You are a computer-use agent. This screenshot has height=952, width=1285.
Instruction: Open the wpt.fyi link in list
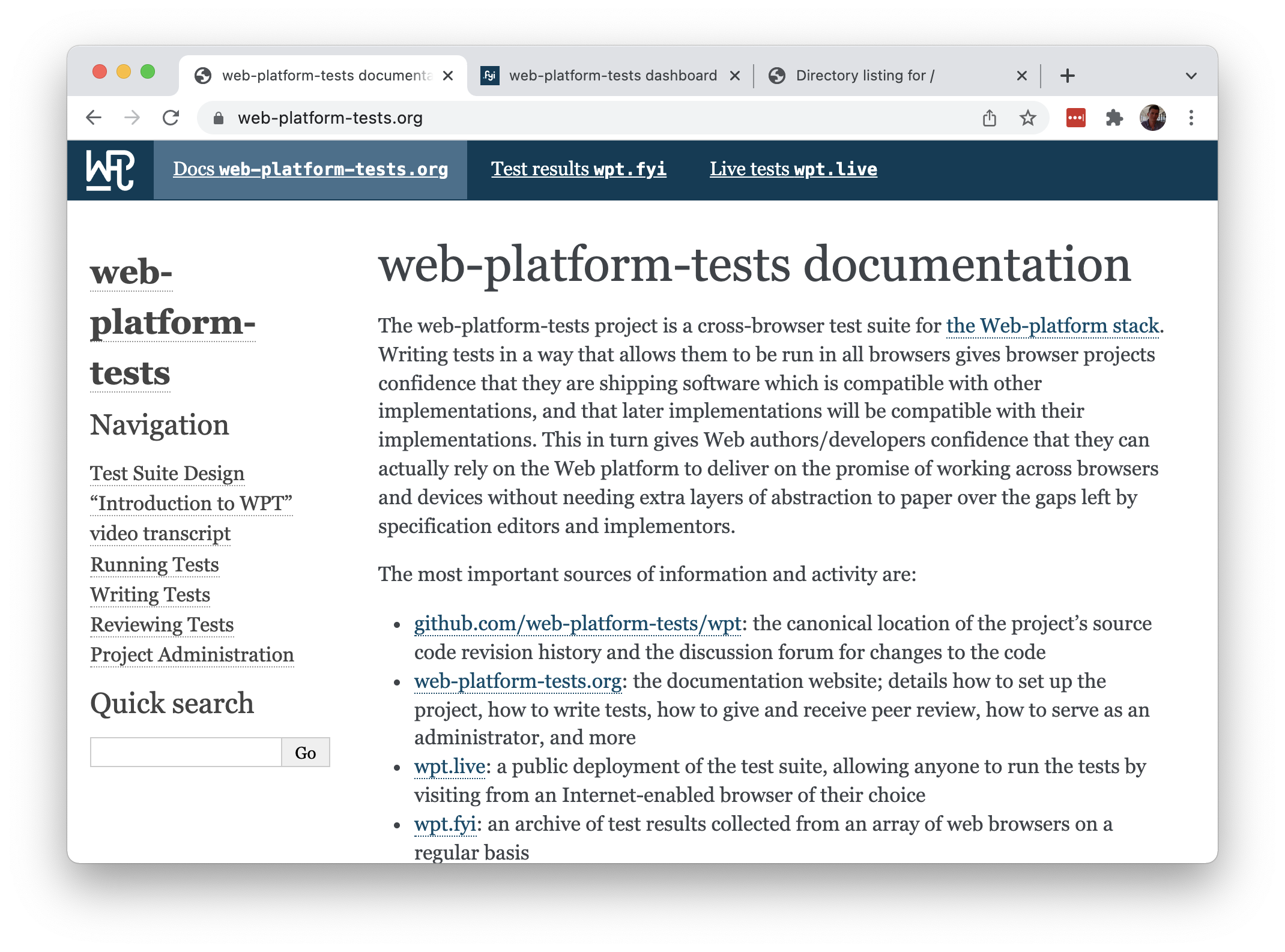coord(445,824)
